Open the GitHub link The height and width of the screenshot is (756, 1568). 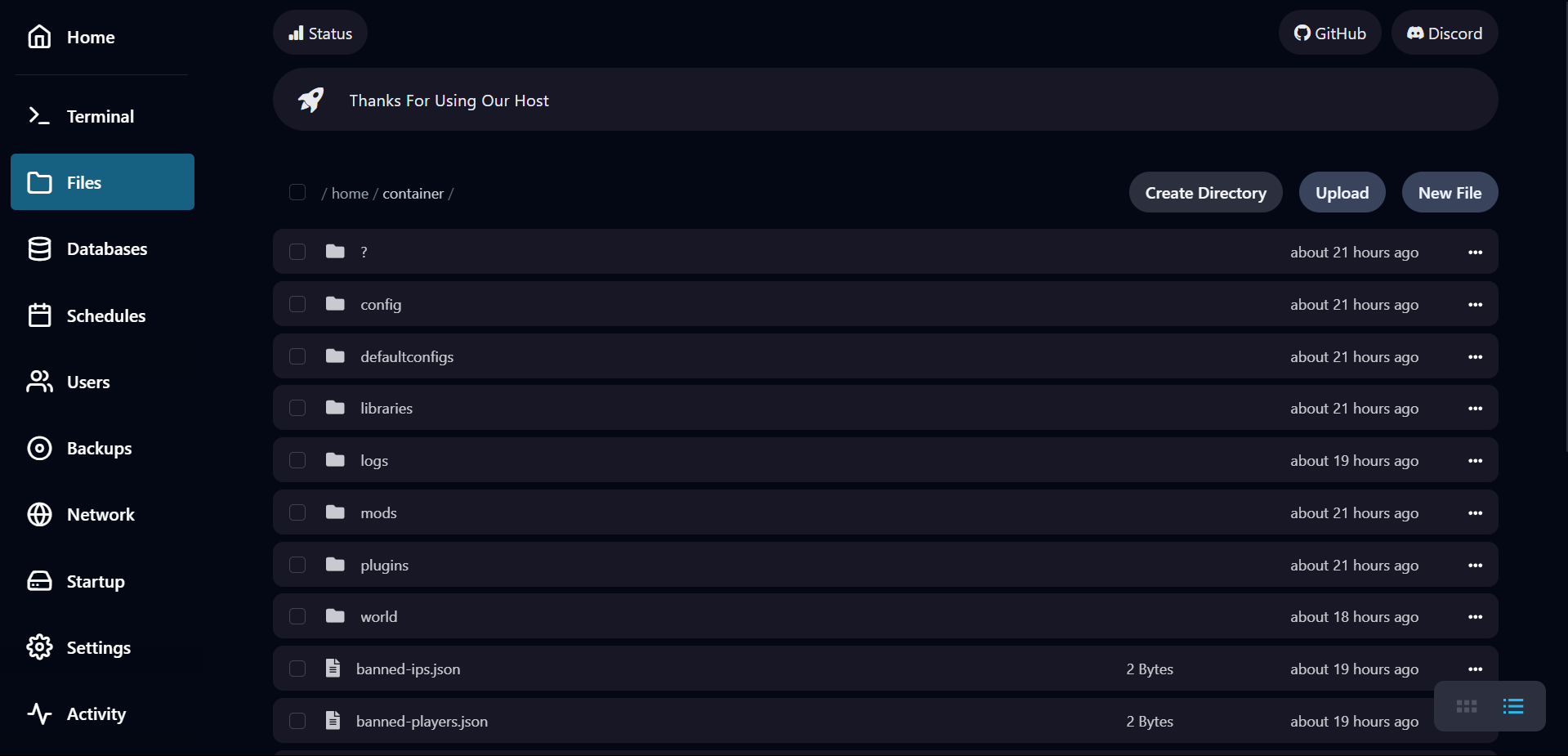pos(1329,34)
